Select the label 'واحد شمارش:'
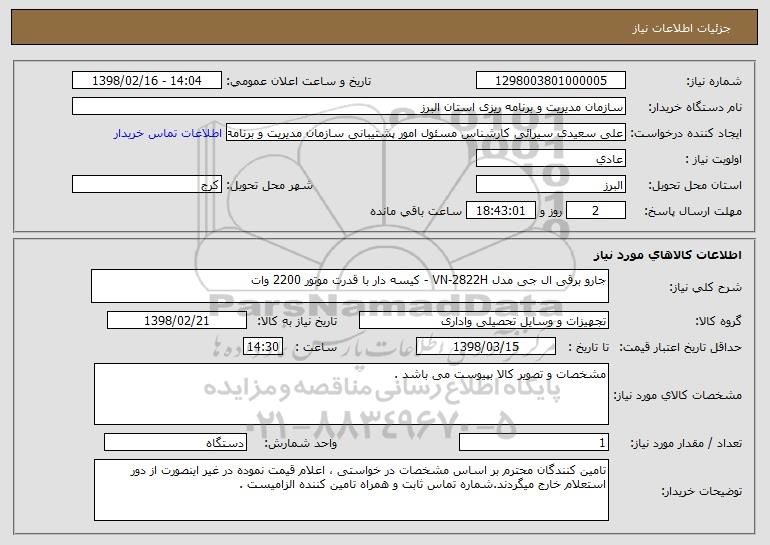The image size is (770, 545). click(301, 443)
